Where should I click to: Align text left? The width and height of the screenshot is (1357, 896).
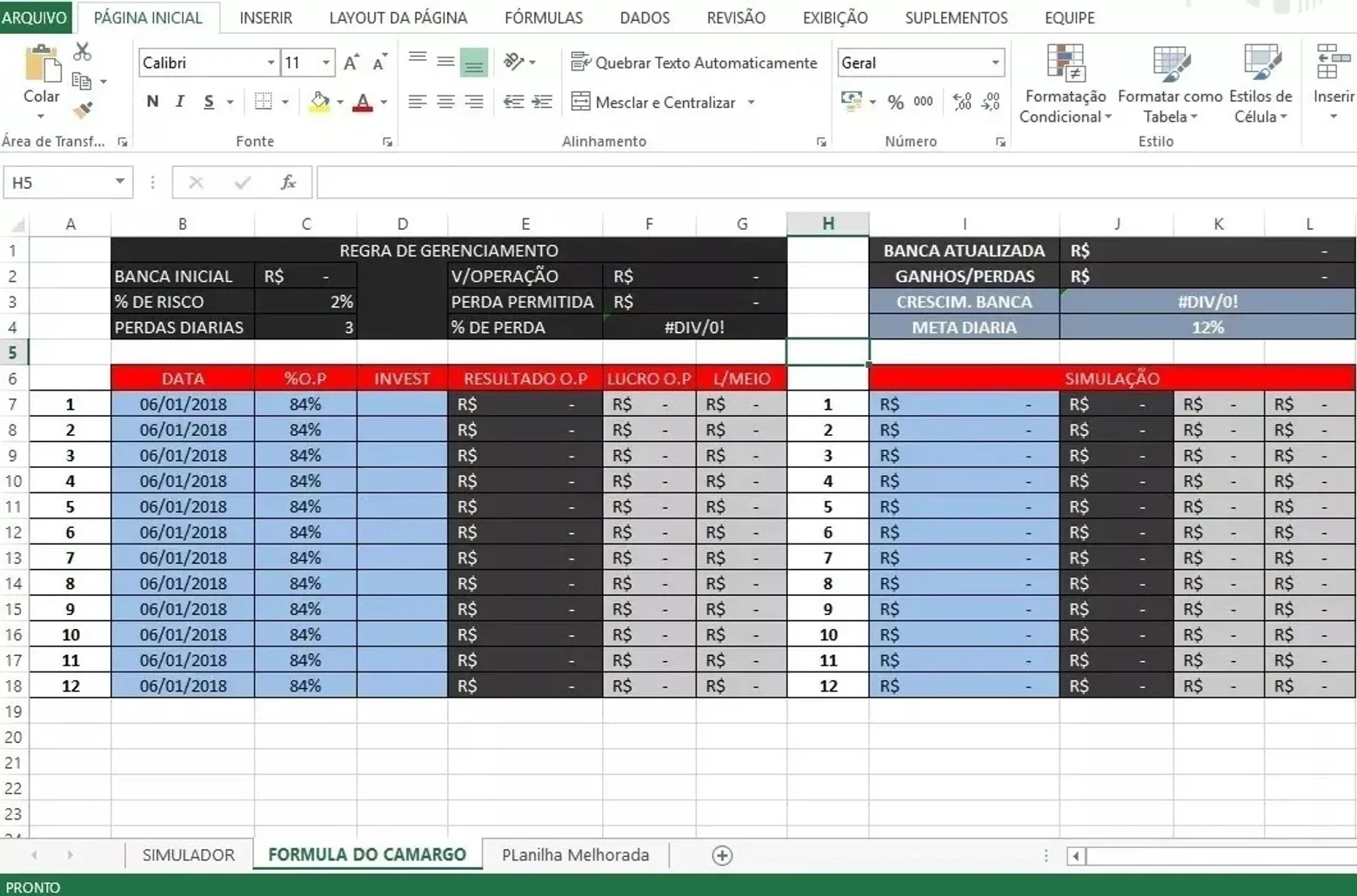pyautogui.click(x=418, y=102)
